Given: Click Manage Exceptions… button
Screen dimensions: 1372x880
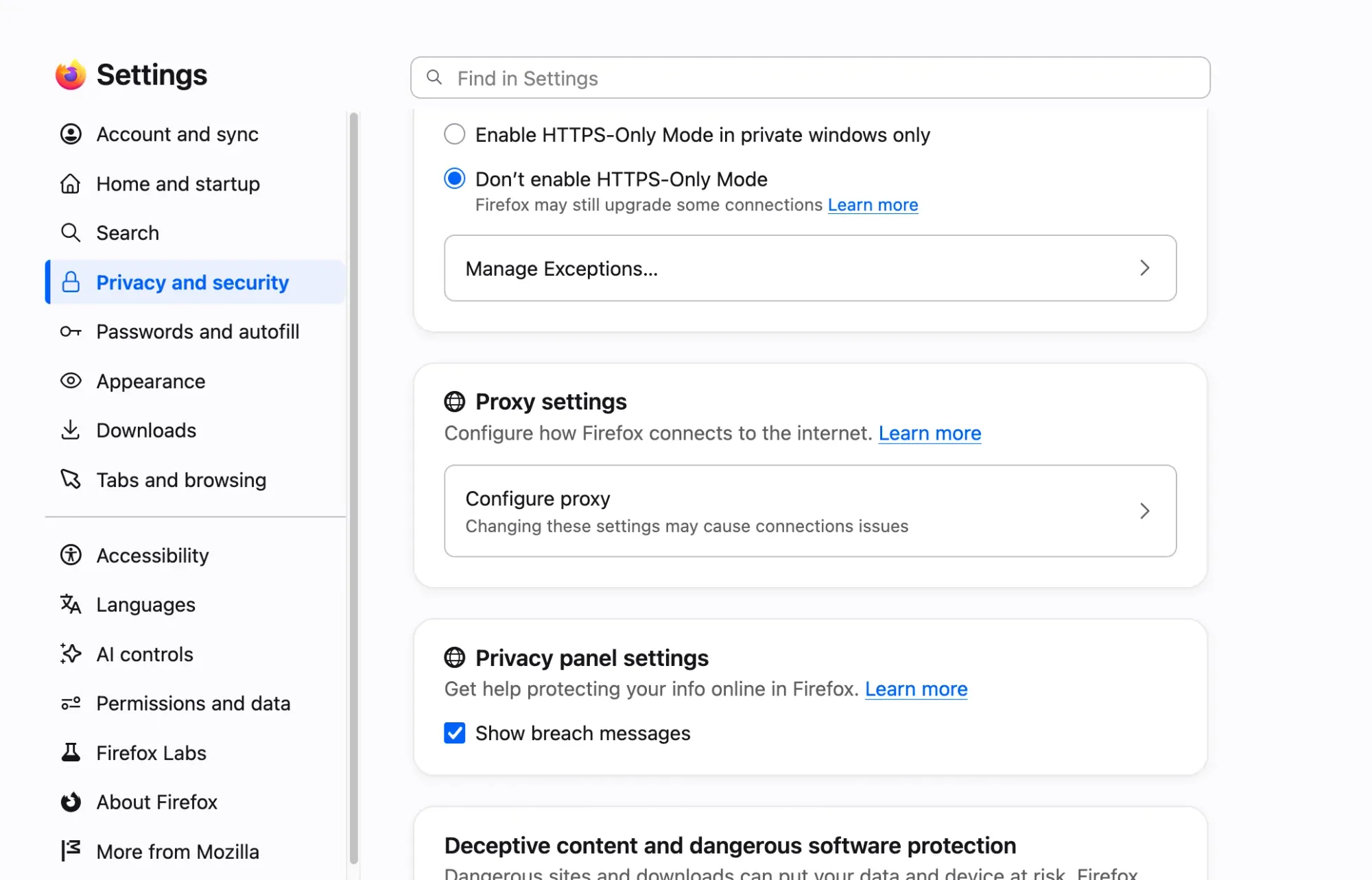Looking at the screenshot, I should tap(810, 268).
